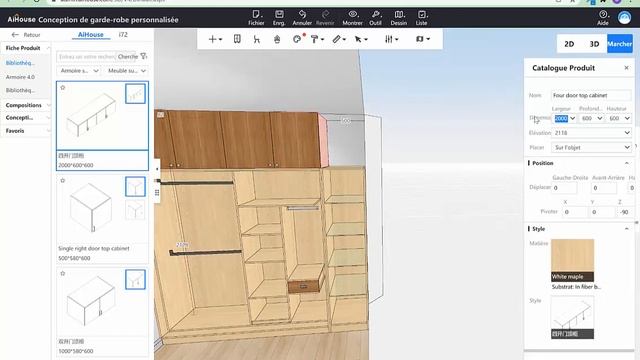Select the paint roller tool
The height and width of the screenshot is (360, 640).
point(317,39)
